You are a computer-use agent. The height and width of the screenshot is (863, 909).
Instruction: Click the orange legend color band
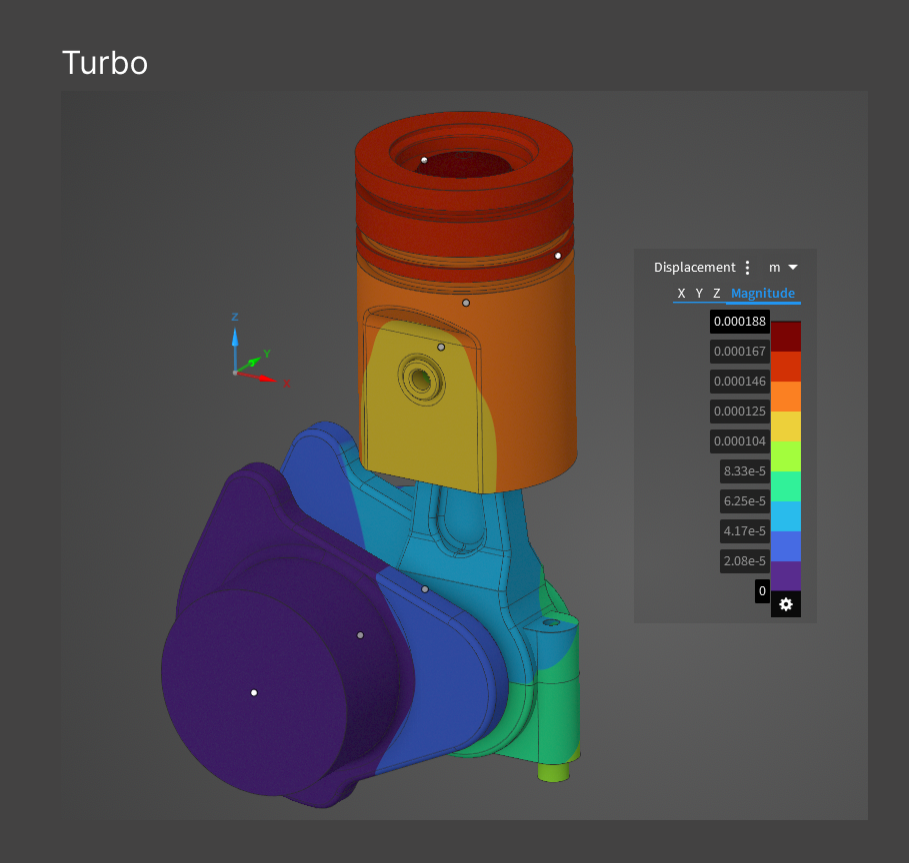click(x=786, y=396)
